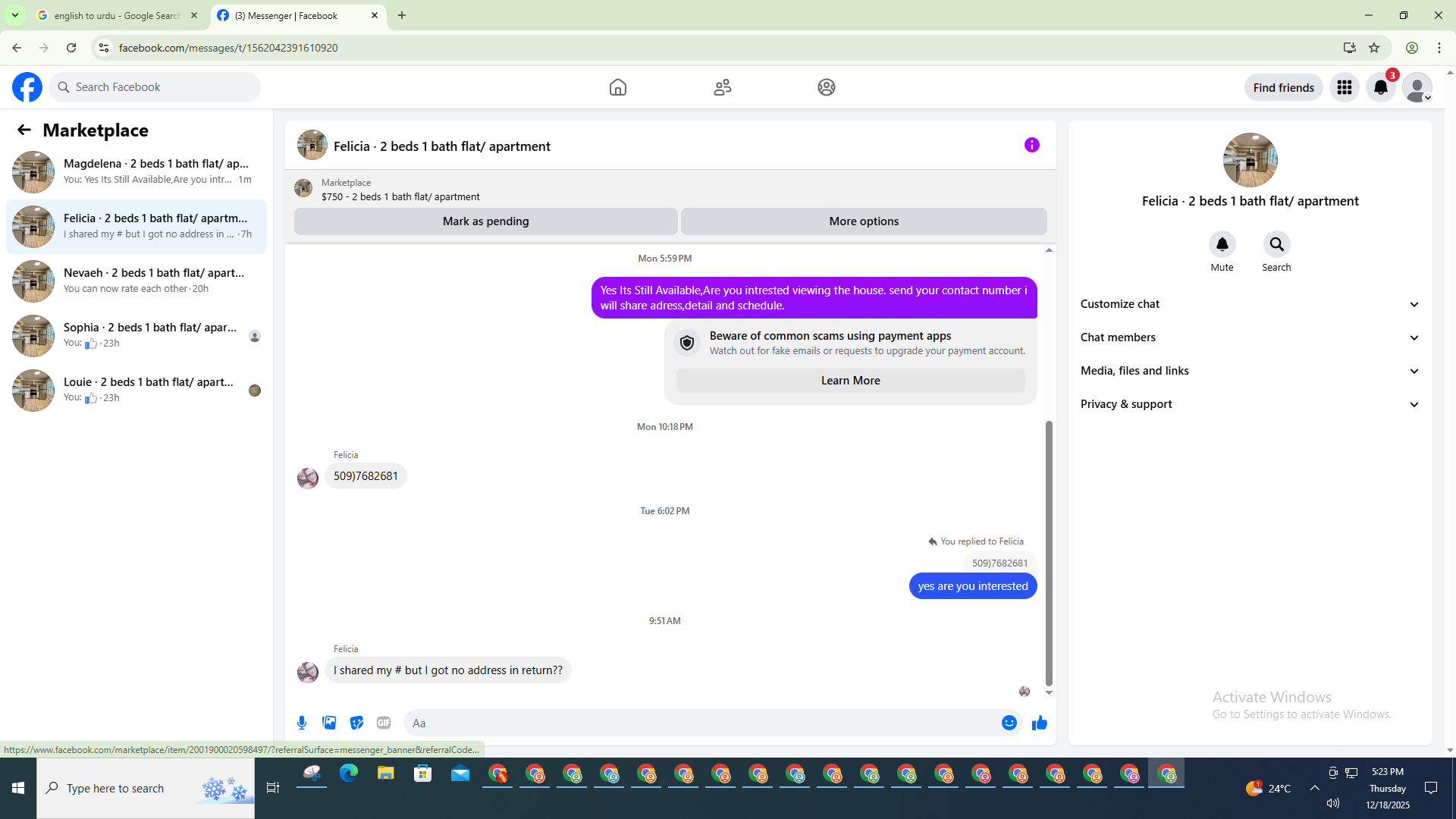Open the Microsoft Store from taskbar
This screenshot has width=1456, height=819.
coord(423,773)
